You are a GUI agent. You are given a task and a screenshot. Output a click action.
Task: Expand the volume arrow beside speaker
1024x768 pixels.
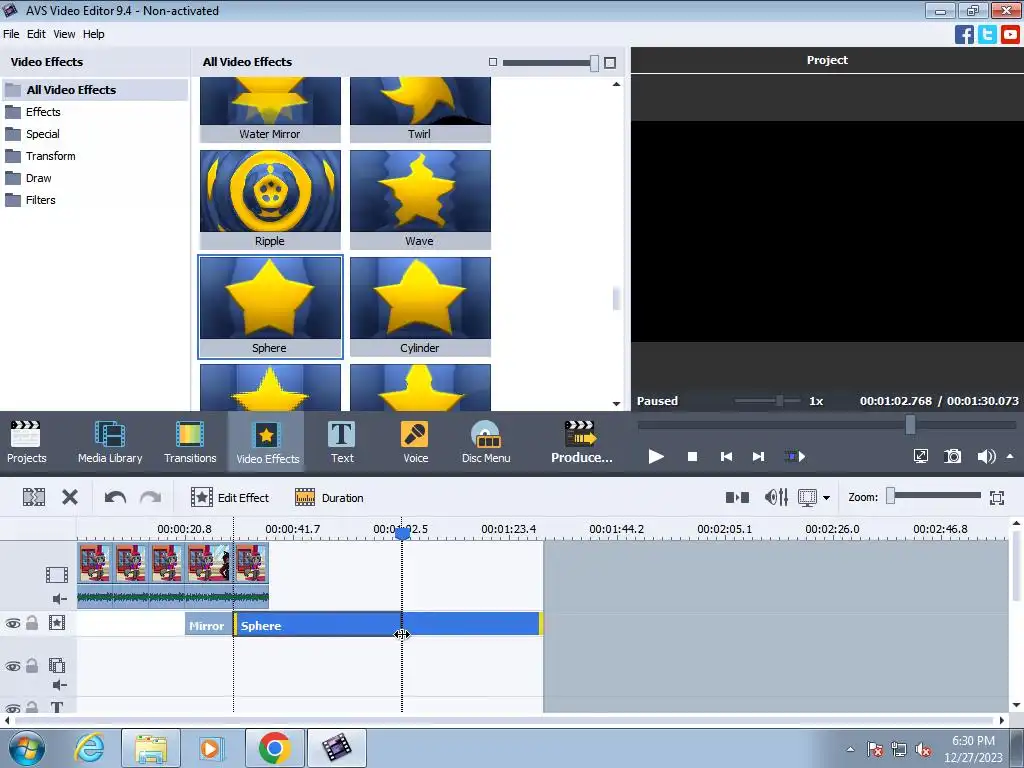[1010, 456]
